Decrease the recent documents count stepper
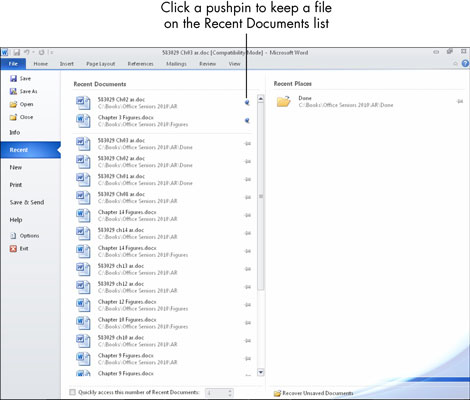Image resolution: width=470 pixels, height=400 pixels. pos(230,395)
